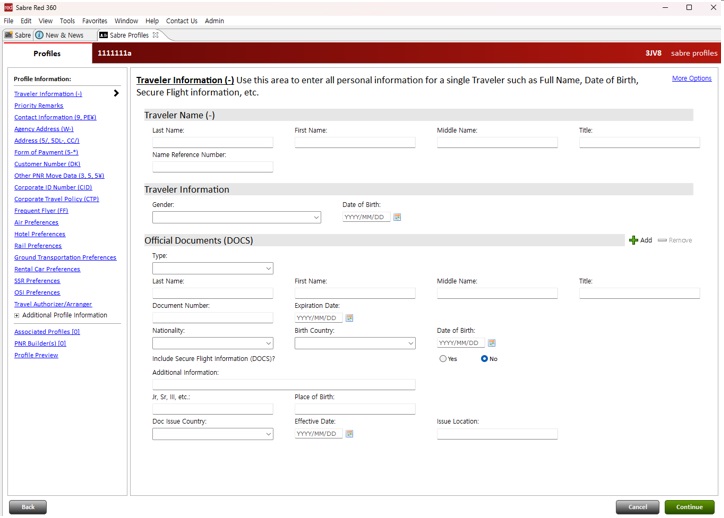724x518 pixels.
Task: Open the Effective Date calendar picker icon
Action: [x=350, y=434]
